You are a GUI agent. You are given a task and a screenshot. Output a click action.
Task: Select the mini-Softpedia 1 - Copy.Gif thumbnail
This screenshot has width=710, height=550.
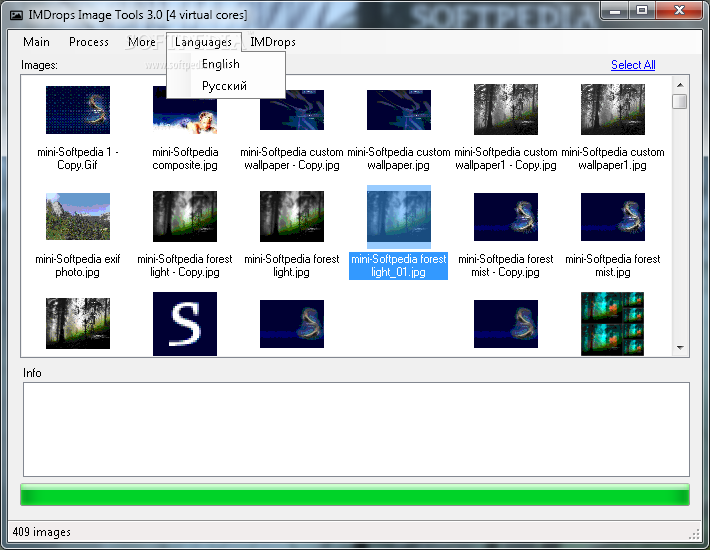pos(78,110)
